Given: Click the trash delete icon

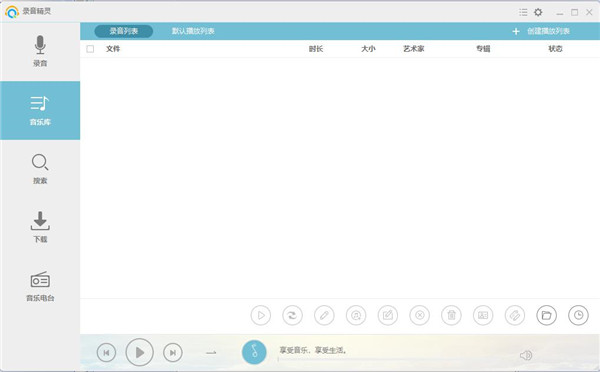Looking at the screenshot, I should 451,315.
